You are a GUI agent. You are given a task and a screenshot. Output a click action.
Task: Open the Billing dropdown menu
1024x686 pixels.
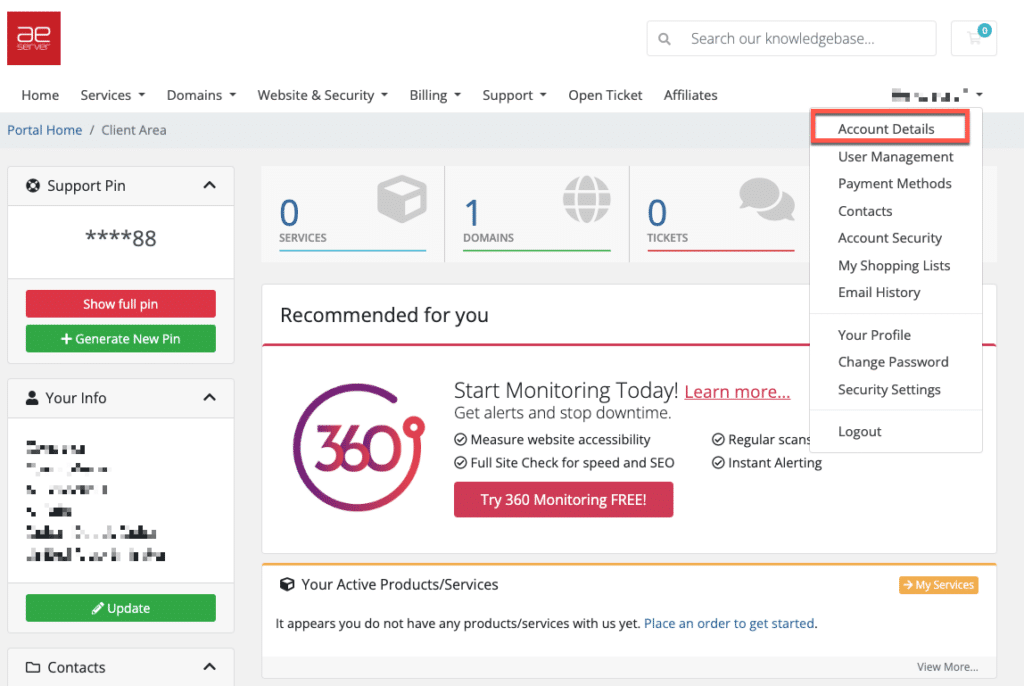[x=435, y=95]
